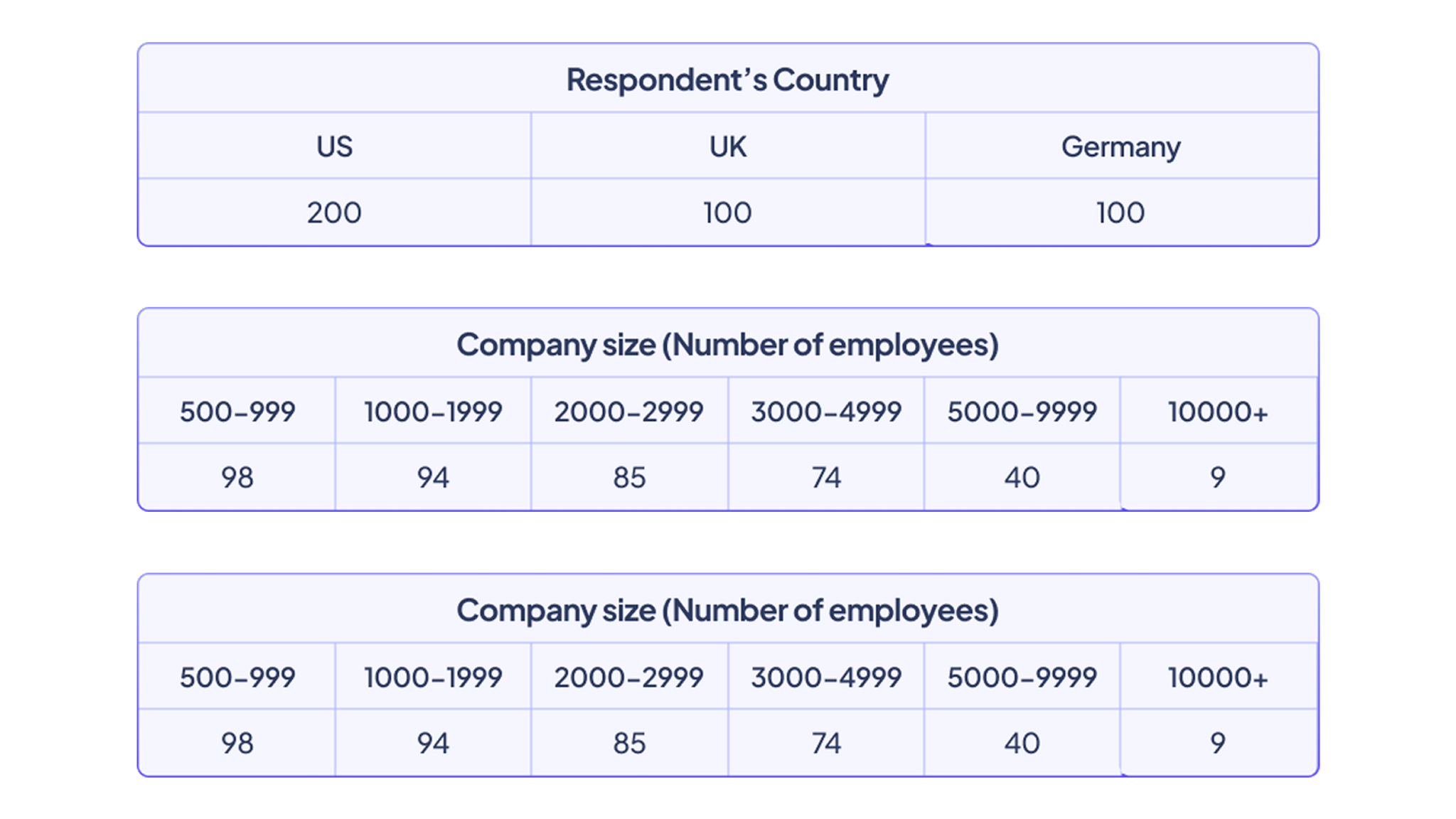Click 3000–4999 in the second Company size table
The image size is (1456, 819).
(826, 677)
